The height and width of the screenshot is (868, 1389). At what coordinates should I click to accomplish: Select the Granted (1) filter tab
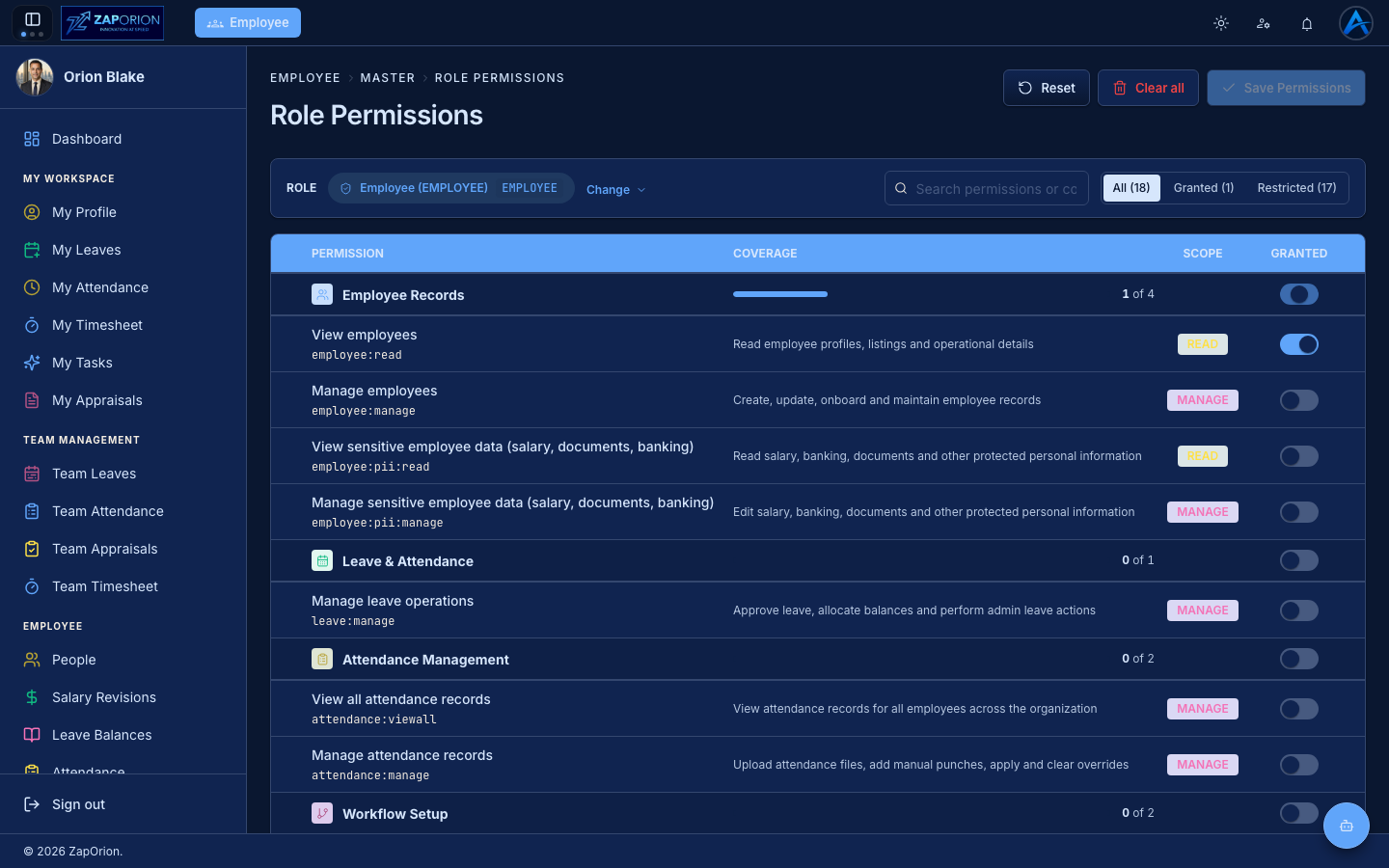1204,188
